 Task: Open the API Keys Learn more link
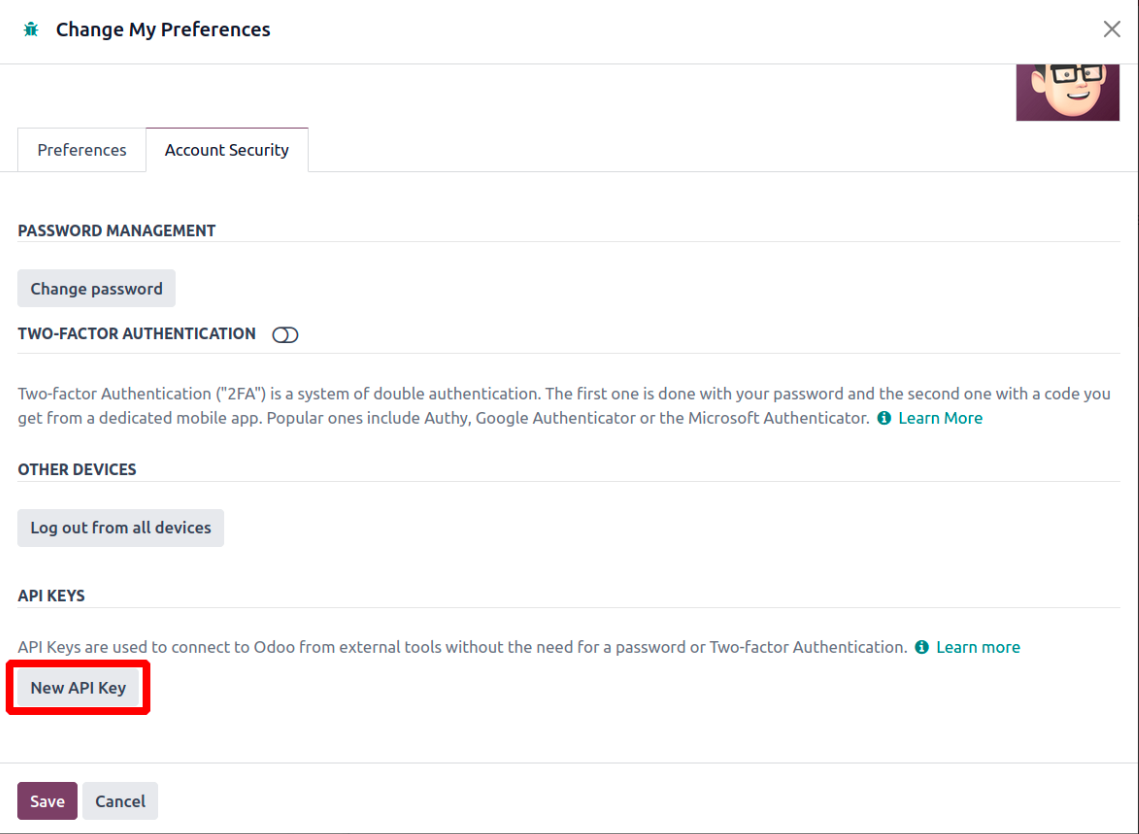(978, 647)
